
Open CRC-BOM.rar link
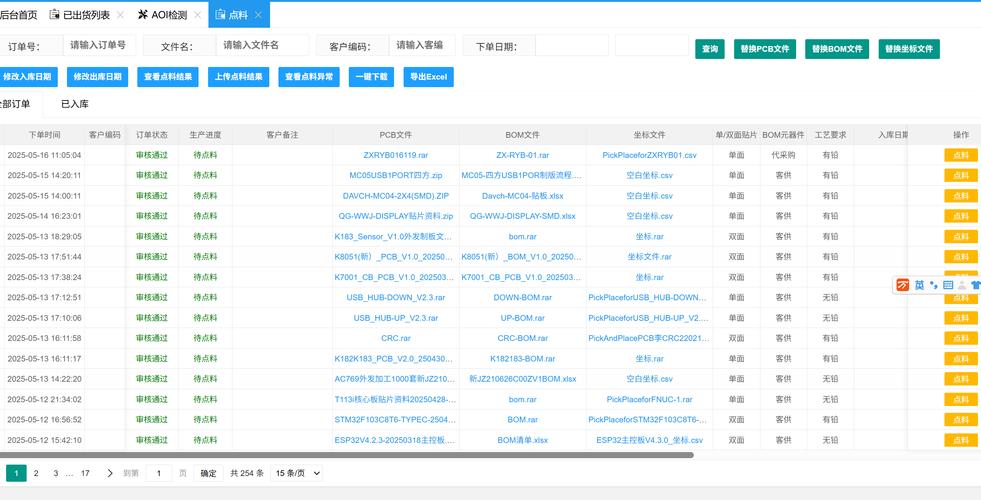tap(522, 338)
